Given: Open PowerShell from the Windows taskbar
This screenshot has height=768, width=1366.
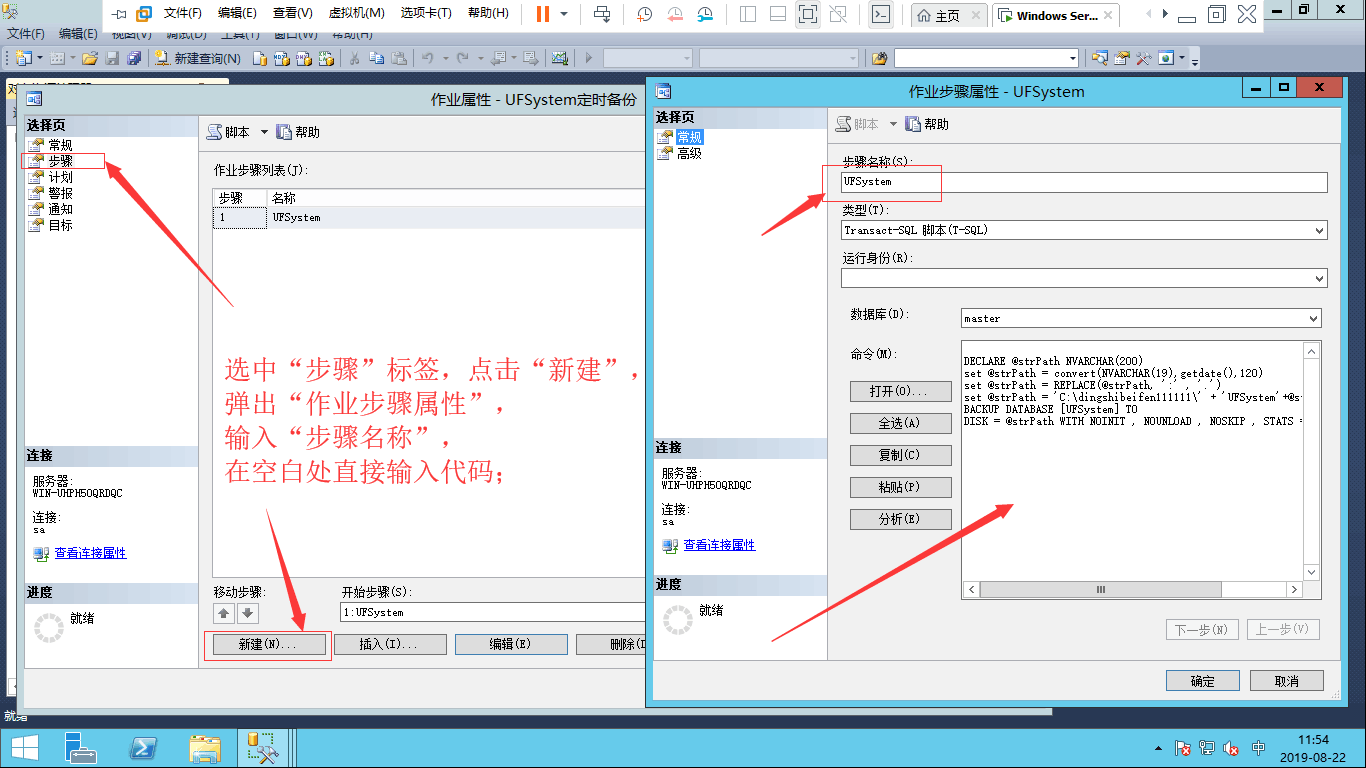Looking at the screenshot, I should click(143, 748).
